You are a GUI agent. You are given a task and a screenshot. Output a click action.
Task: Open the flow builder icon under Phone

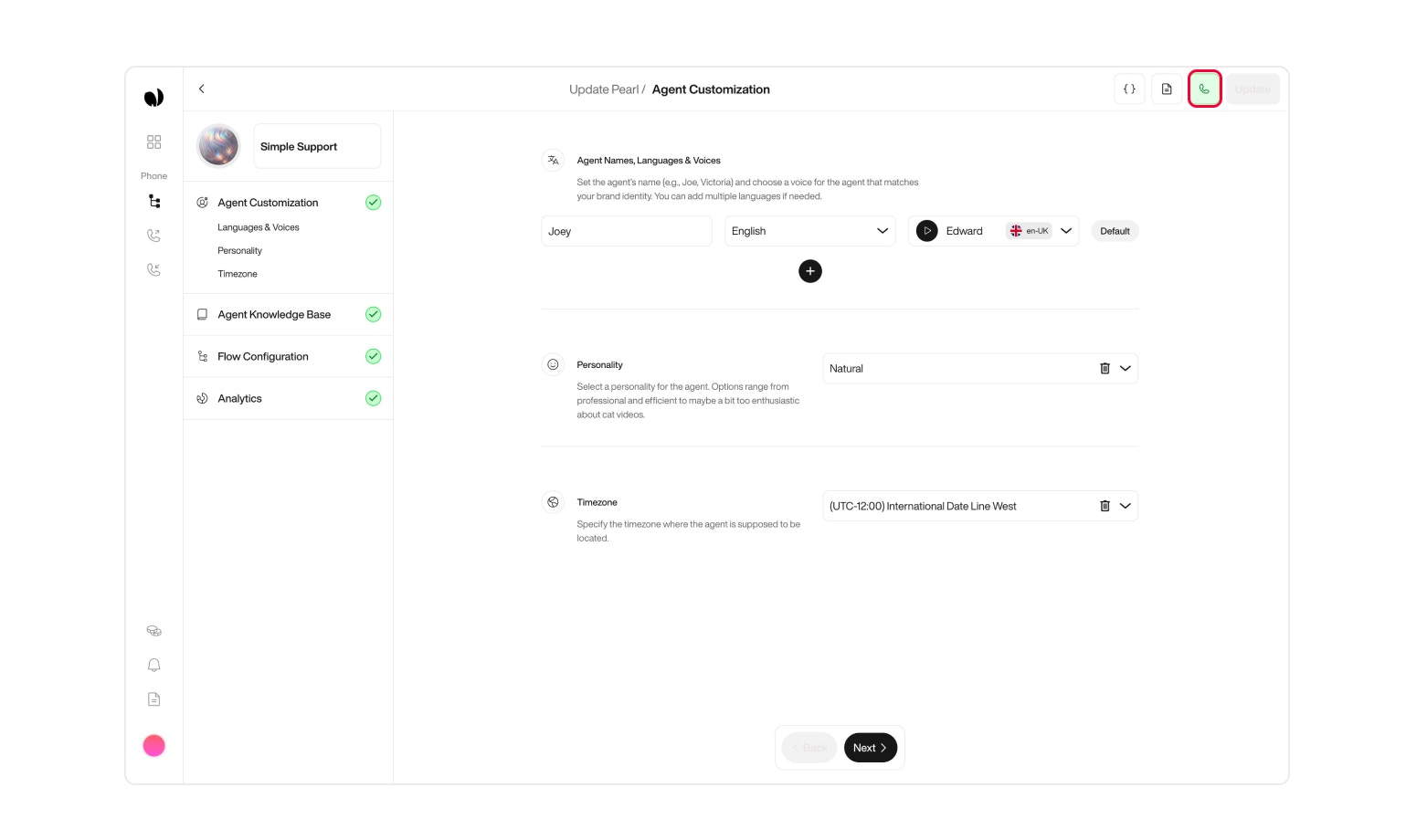(x=153, y=201)
